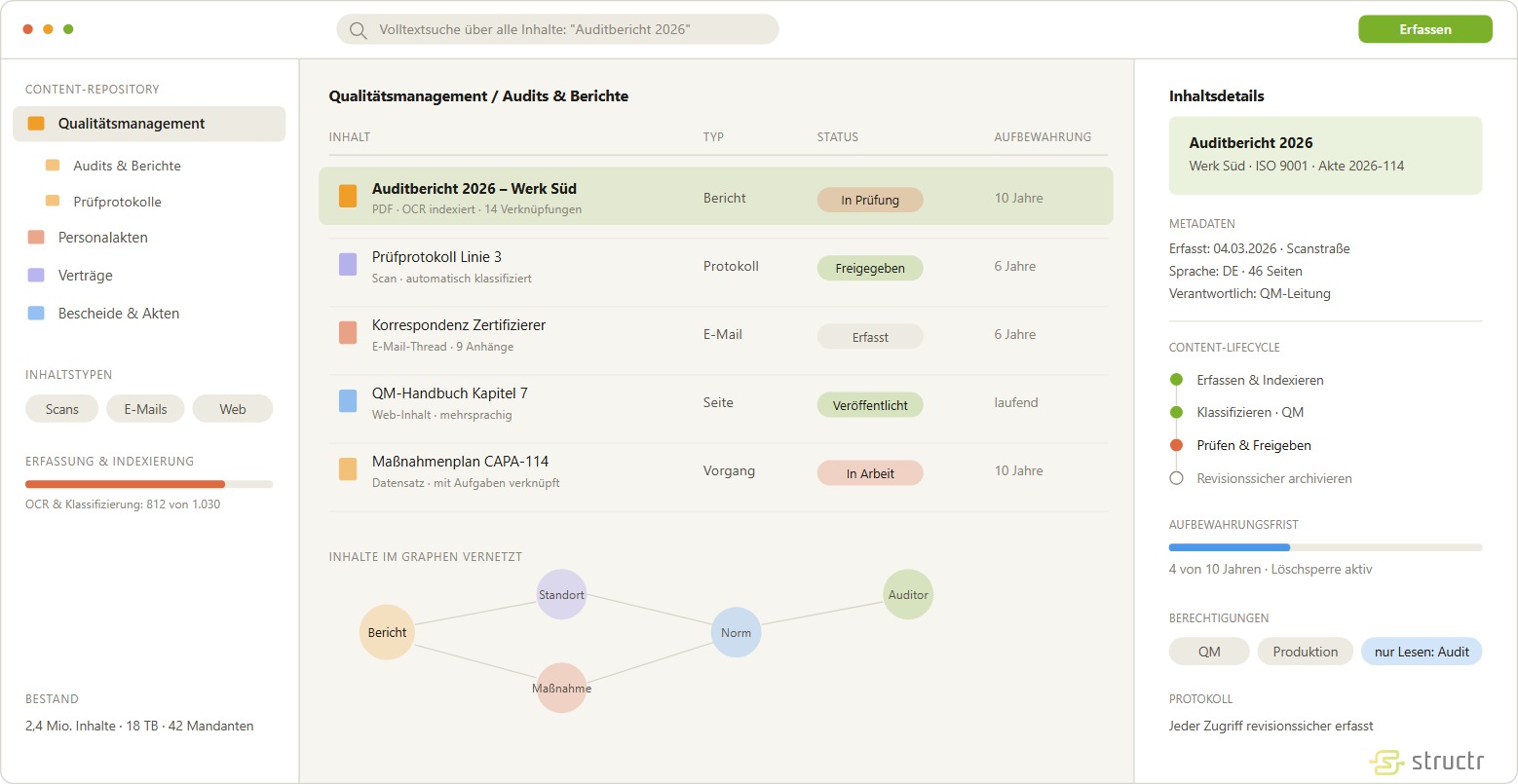This screenshot has width=1518, height=784.
Task: Toggle the Web content type filter
Action: (233, 409)
